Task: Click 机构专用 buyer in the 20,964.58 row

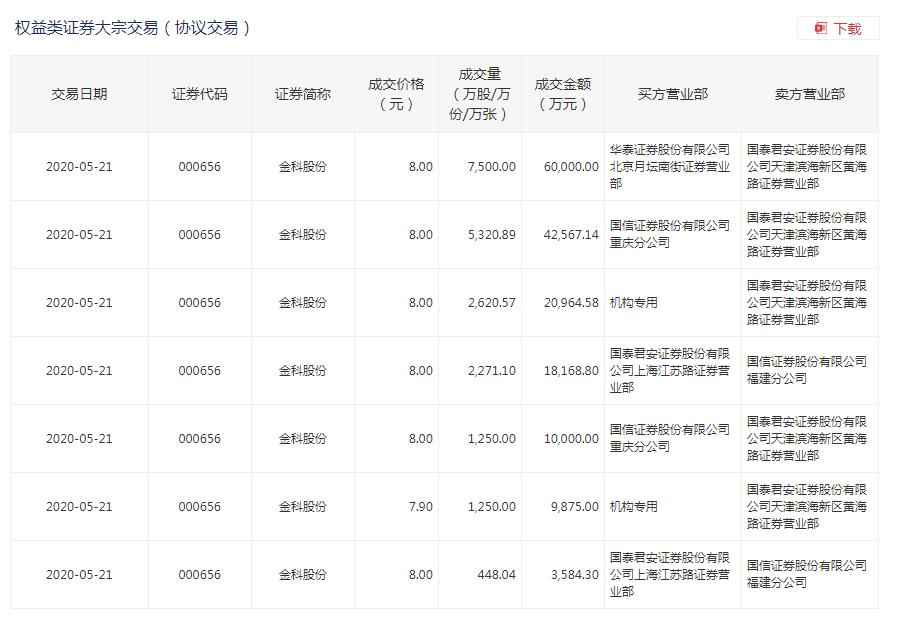Action: click(633, 302)
